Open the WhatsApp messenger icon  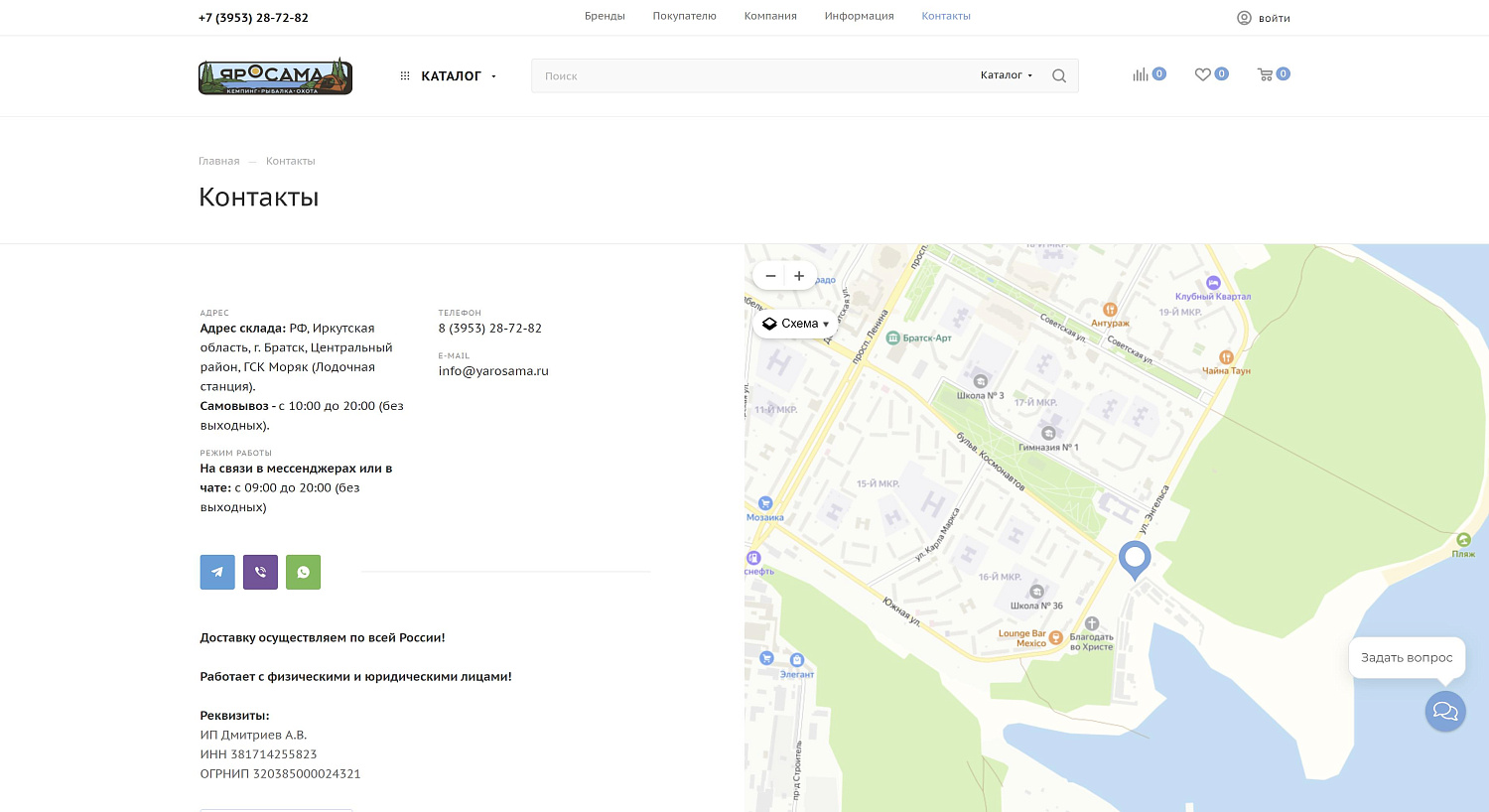tap(303, 572)
